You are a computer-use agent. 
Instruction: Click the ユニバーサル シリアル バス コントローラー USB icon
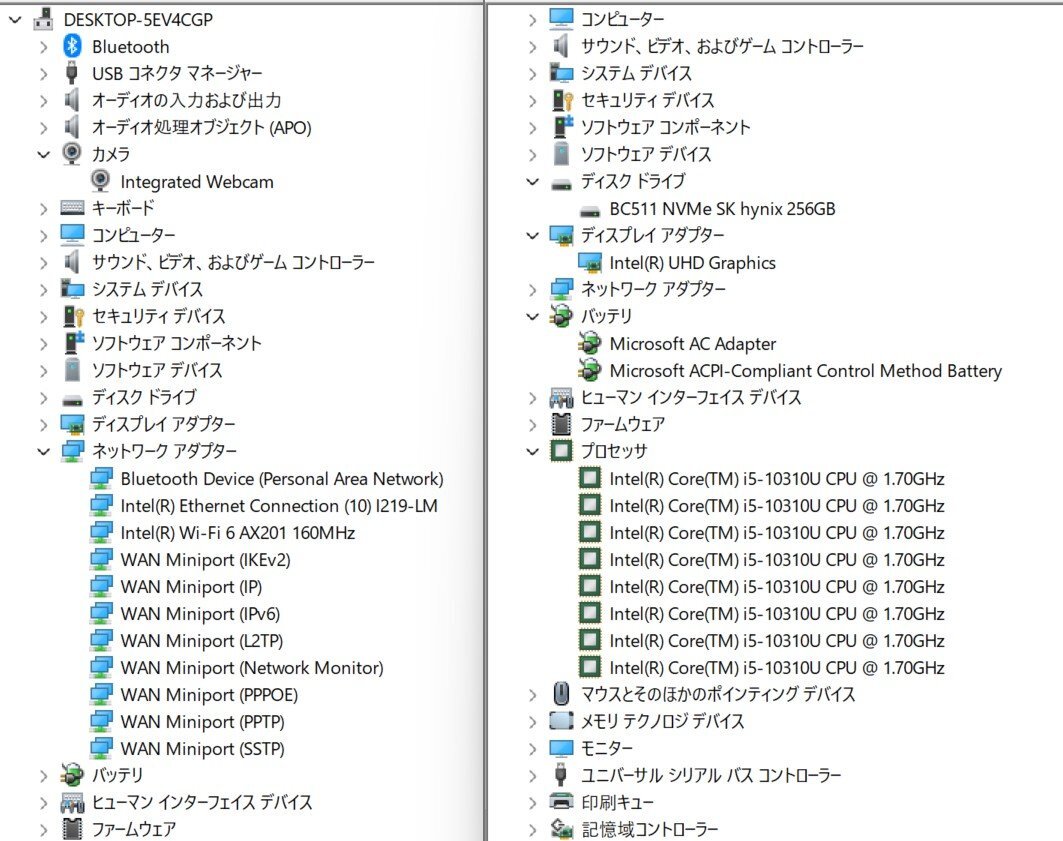[561, 775]
